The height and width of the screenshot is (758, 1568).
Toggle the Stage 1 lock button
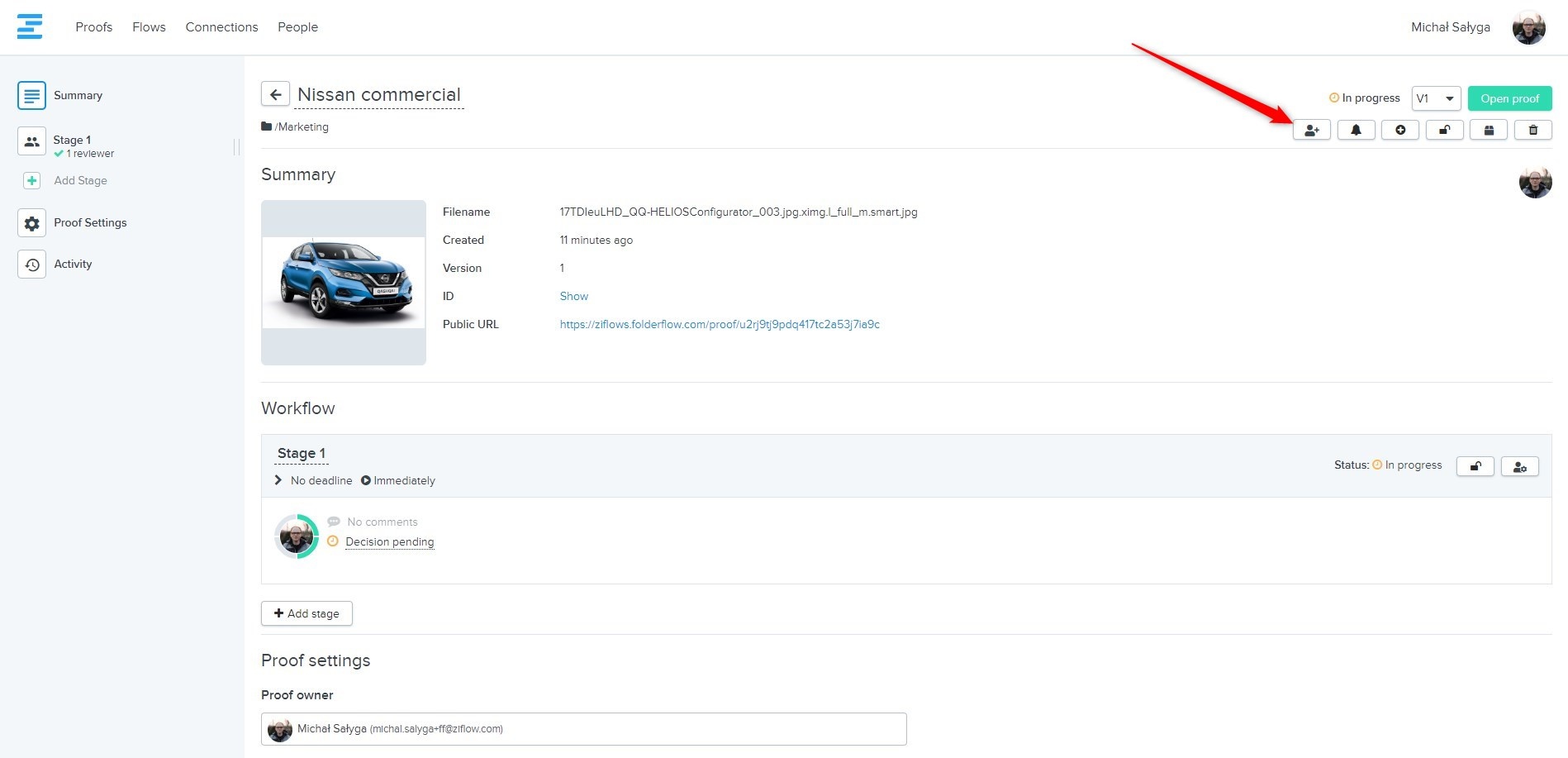tap(1475, 466)
